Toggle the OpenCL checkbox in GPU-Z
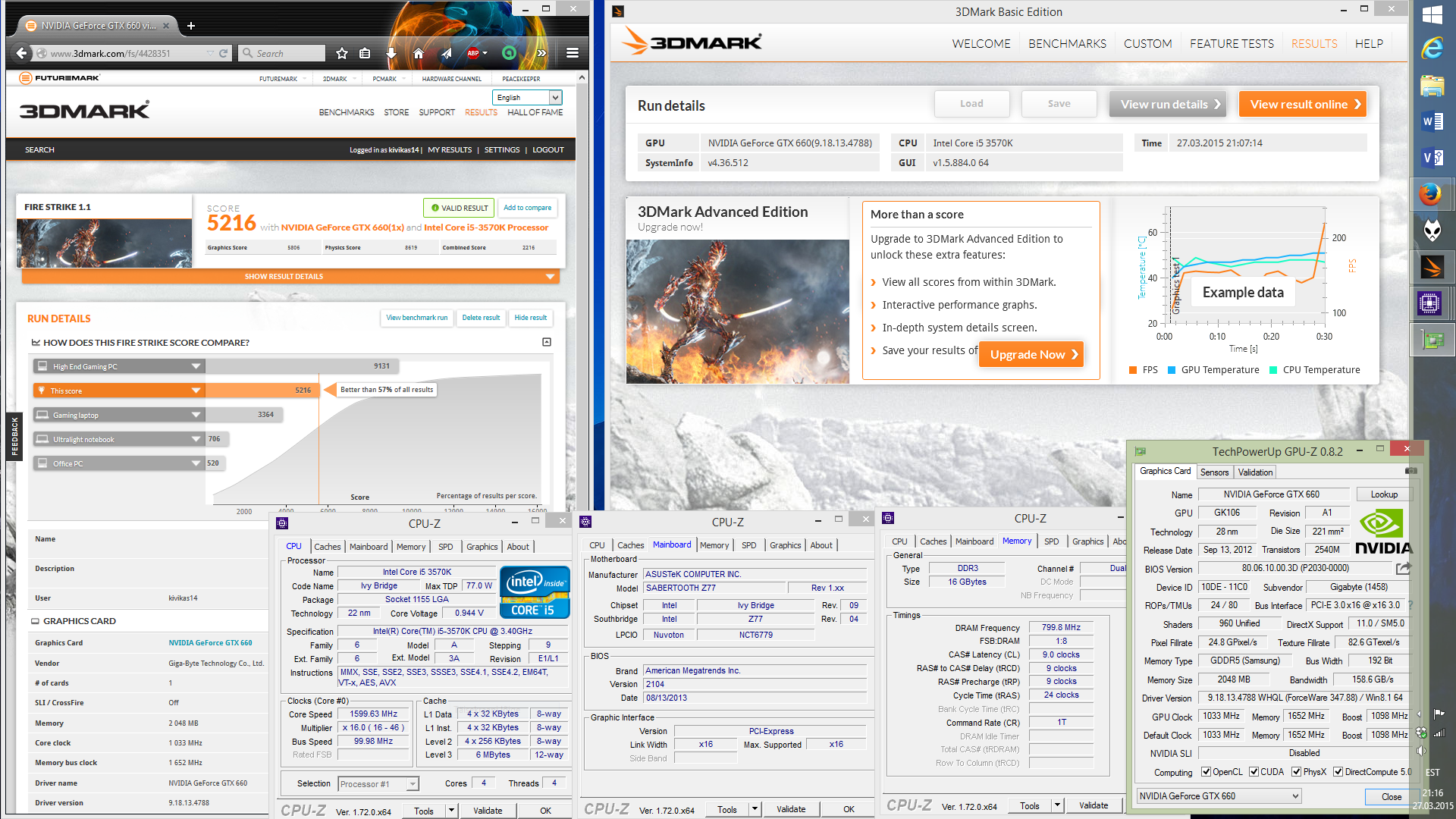 click(1206, 772)
